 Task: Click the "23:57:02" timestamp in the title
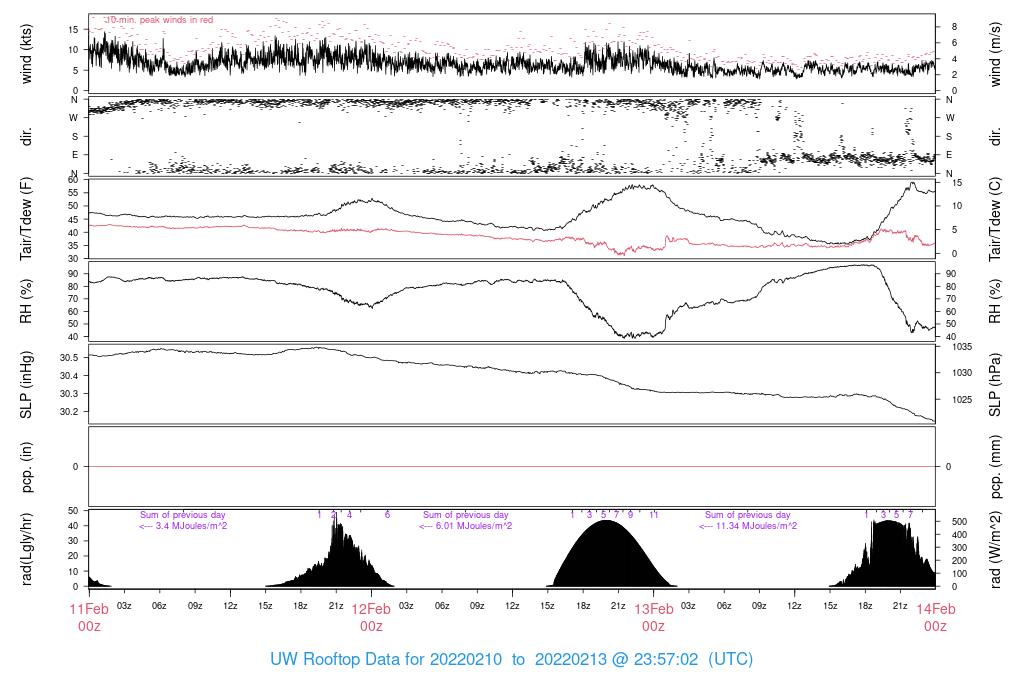click(x=665, y=659)
